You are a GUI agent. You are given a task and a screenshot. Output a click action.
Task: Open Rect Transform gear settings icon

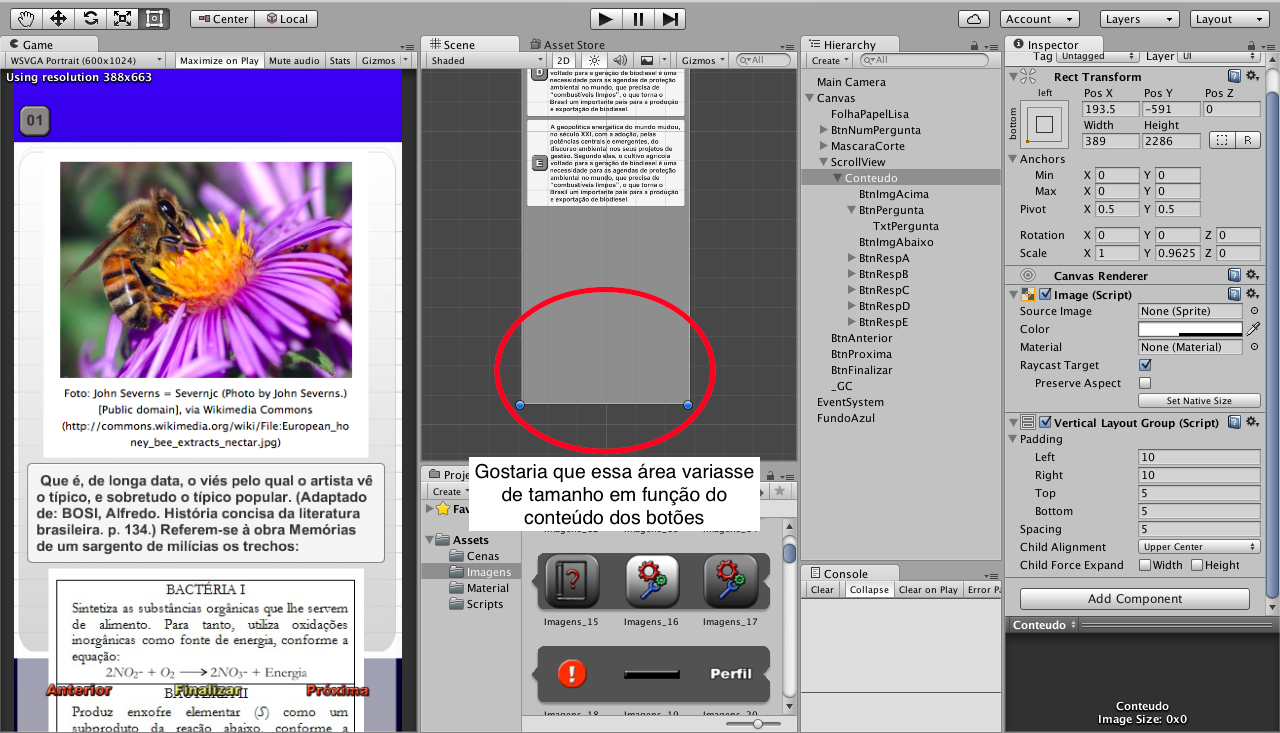click(1252, 77)
